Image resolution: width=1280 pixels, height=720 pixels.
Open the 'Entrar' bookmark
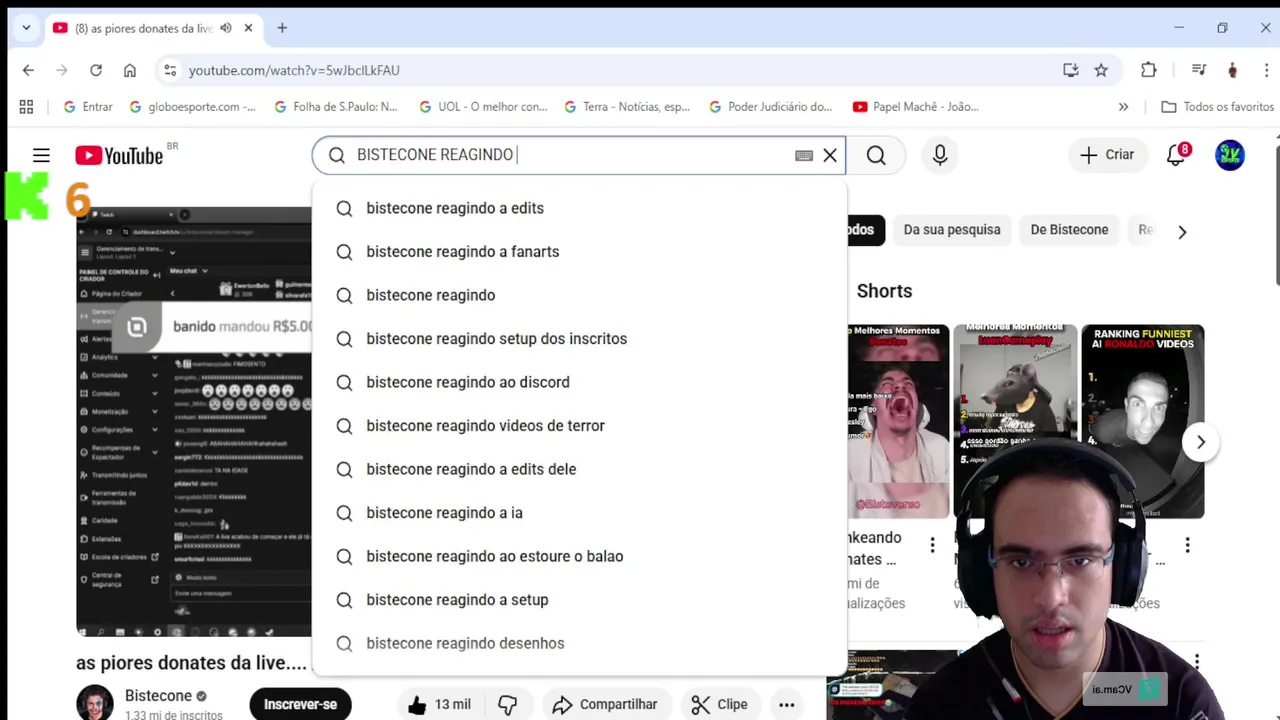pos(87,107)
